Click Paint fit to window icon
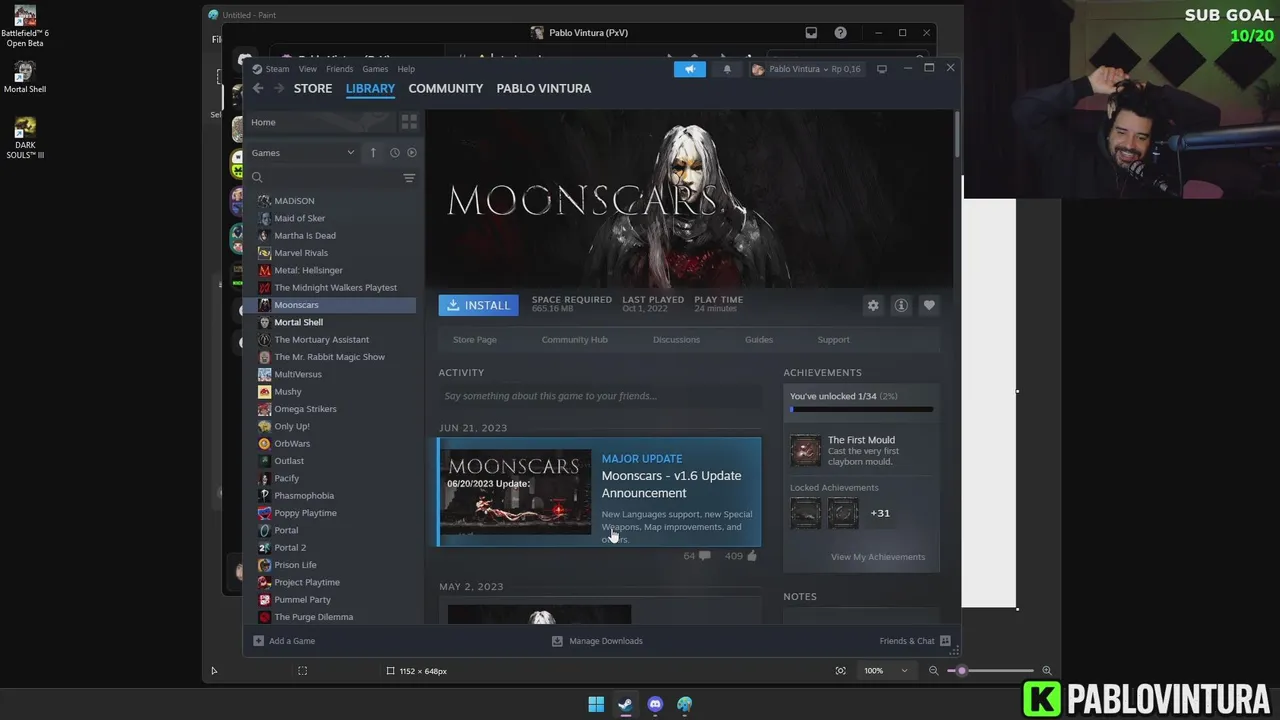Screen dimensions: 1280x720 click(x=840, y=671)
